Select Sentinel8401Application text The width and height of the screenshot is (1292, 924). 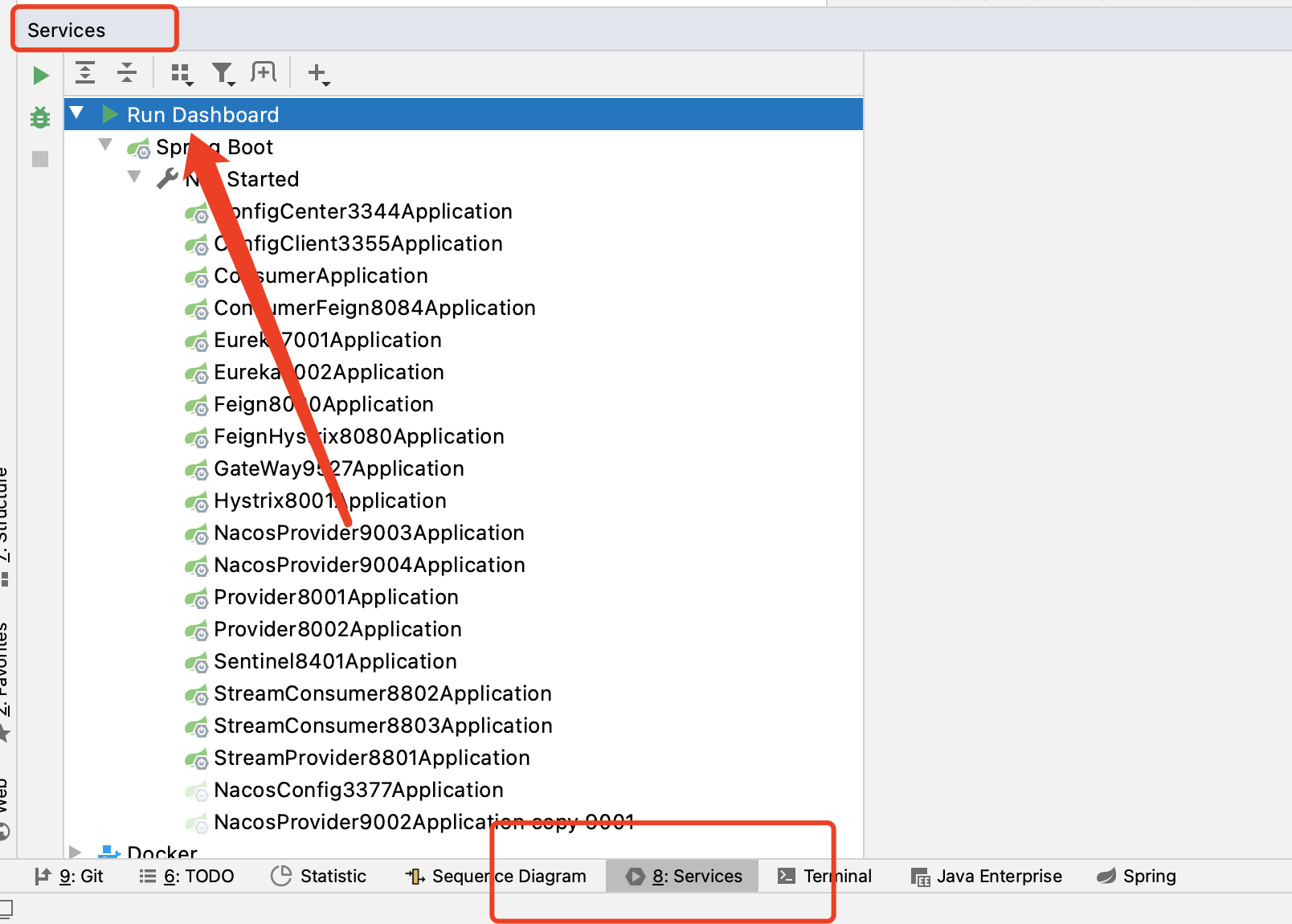(x=335, y=661)
